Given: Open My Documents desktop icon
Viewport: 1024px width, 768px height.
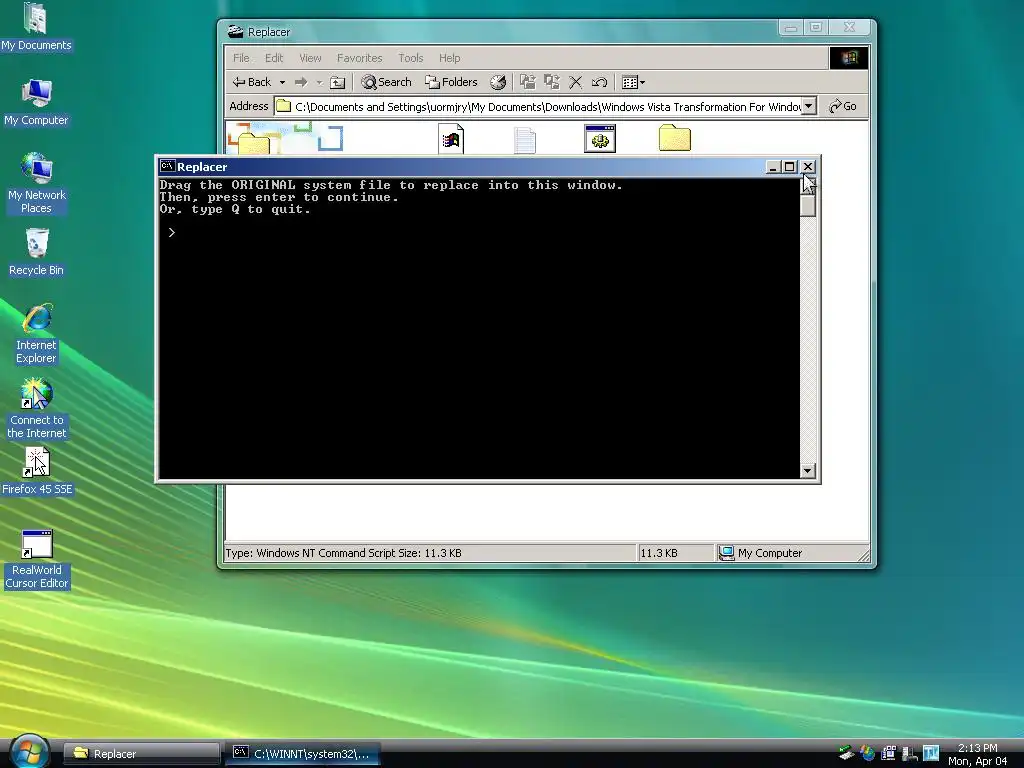Looking at the screenshot, I should (36, 27).
